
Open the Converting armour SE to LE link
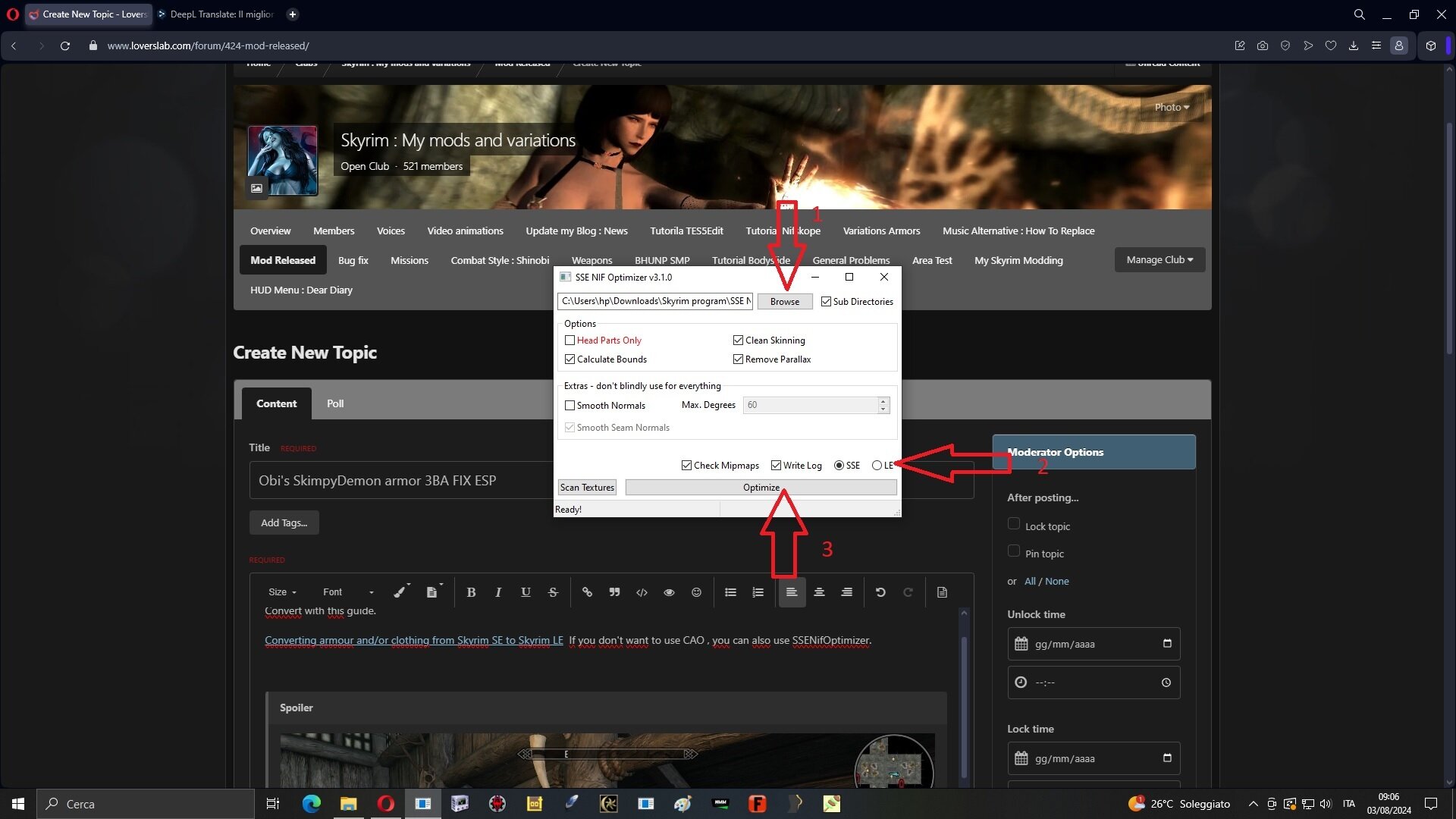point(414,641)
